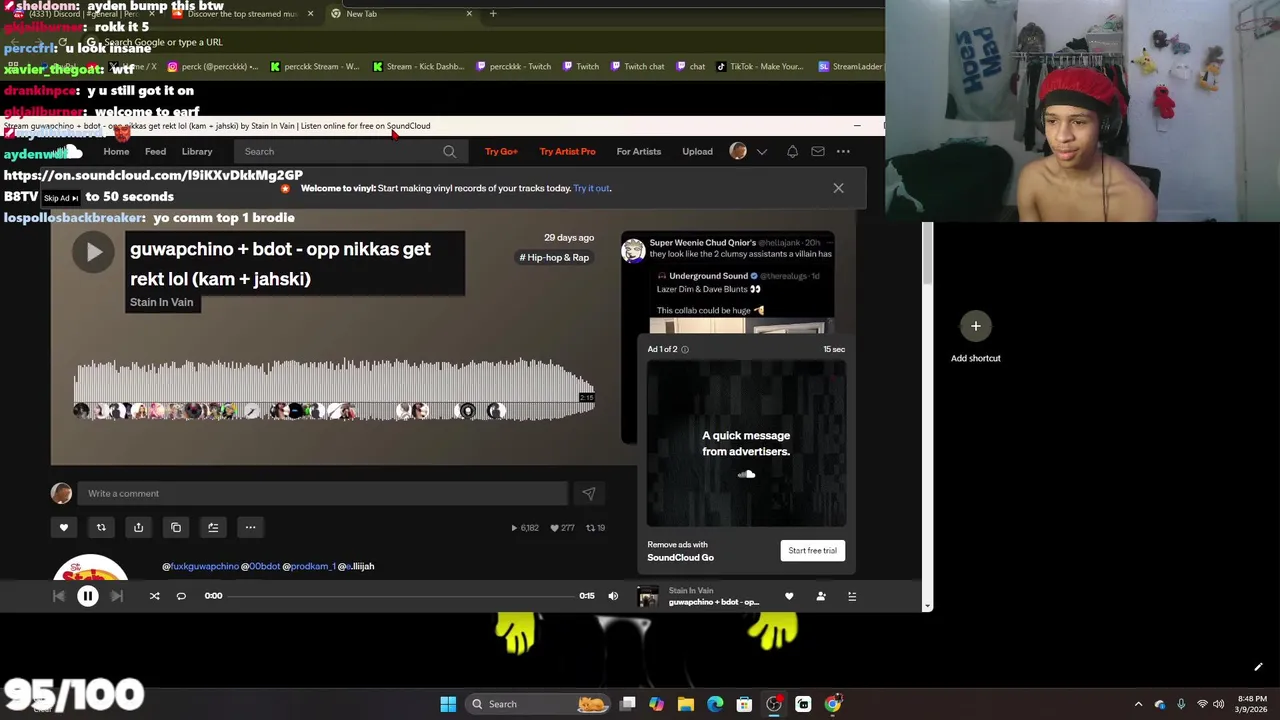The height and width of the screenshot is (720, 1280).
Task: Switch to the New Tab browser tab
Action: point(400,14)
